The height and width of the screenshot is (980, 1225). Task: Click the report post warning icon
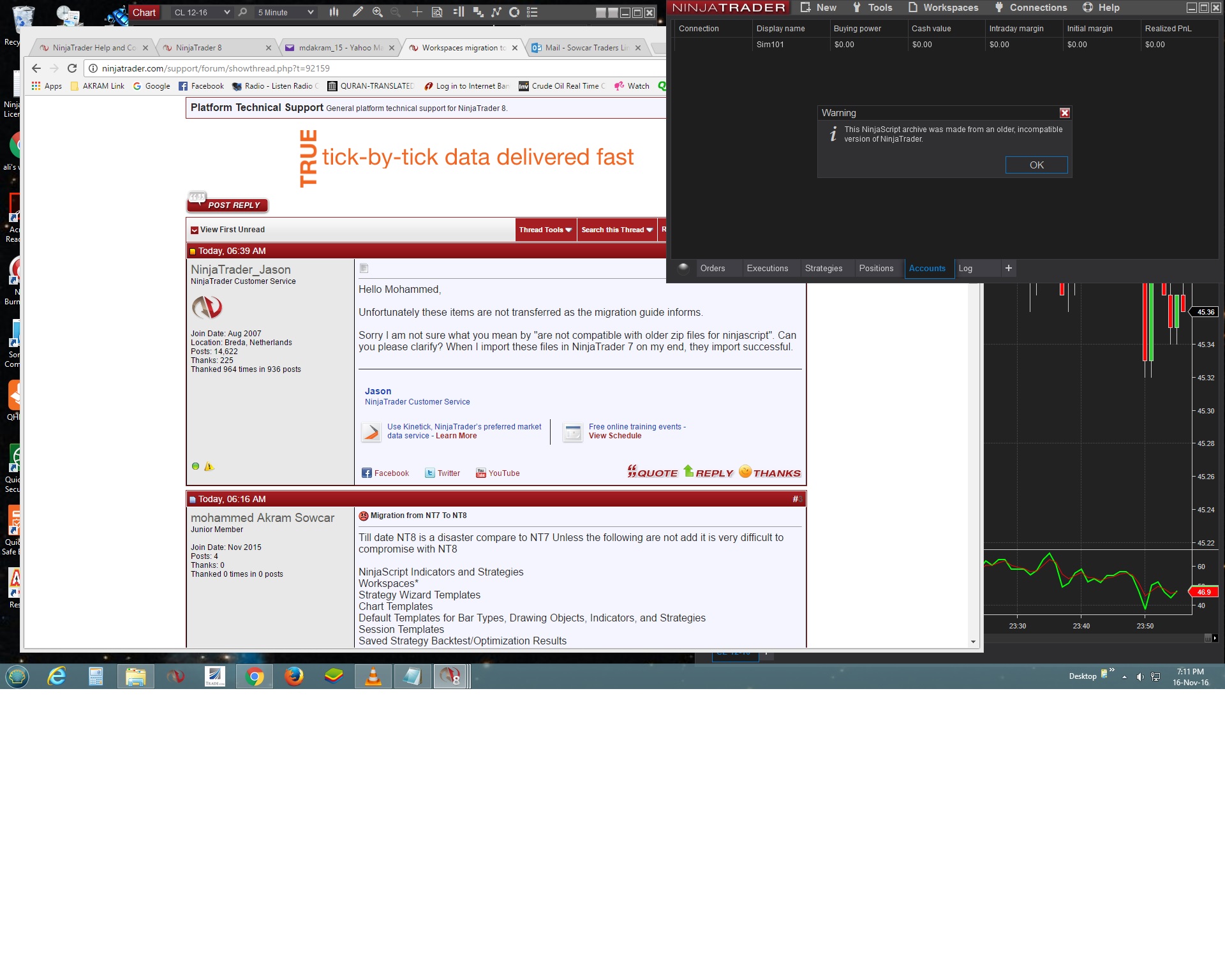pyautogui.click(x=209, y=466)
